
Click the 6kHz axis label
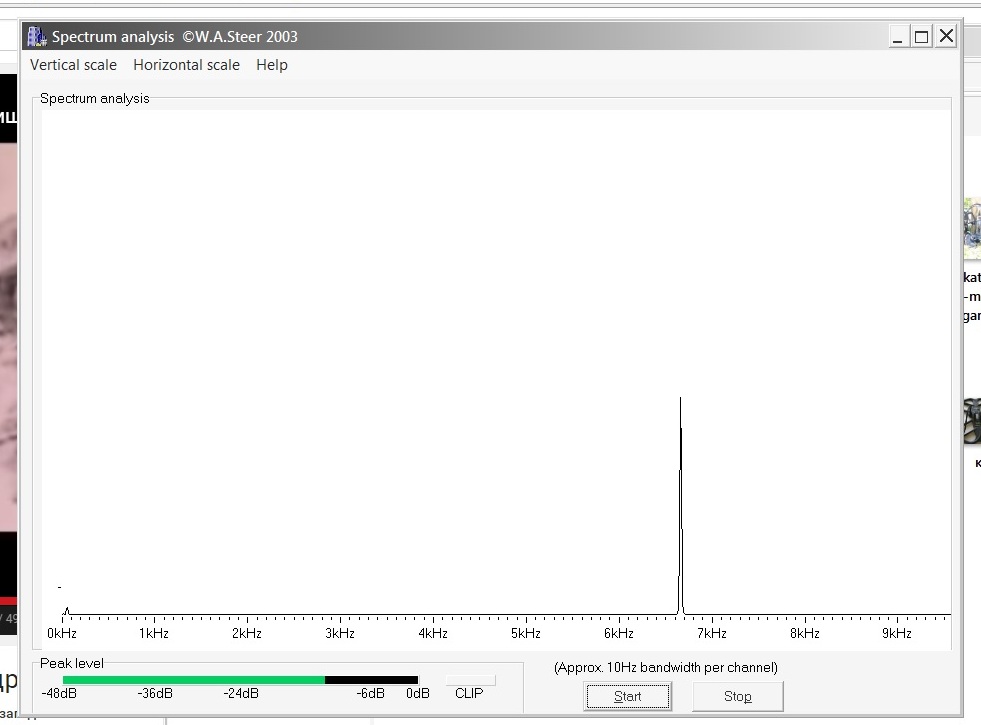619,633
